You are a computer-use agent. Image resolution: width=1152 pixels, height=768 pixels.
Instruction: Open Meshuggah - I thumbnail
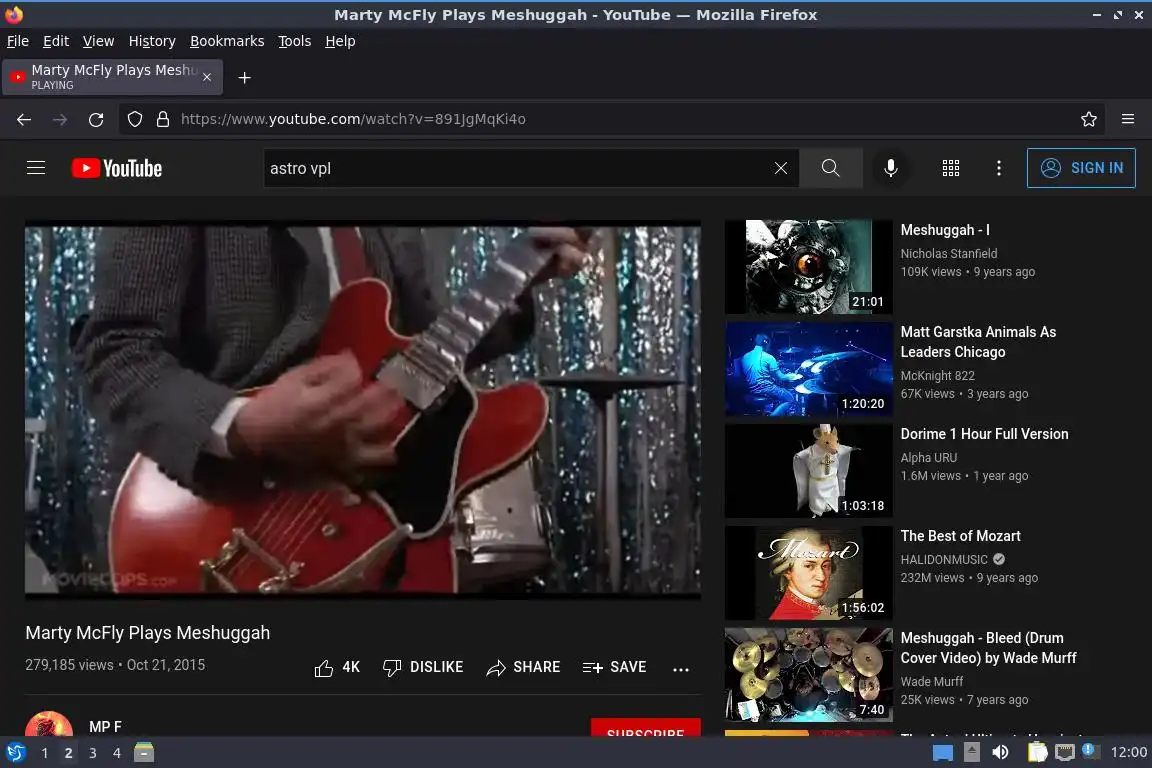[808, 267]
